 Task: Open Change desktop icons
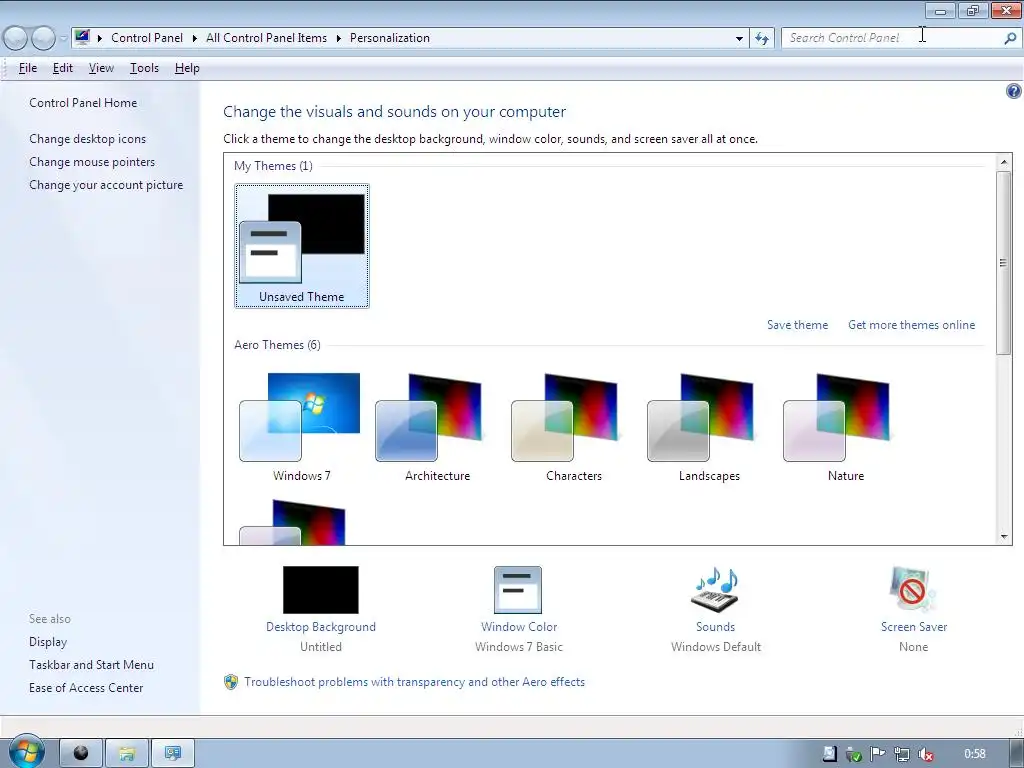pyautogui.click(x=88, y=138)
